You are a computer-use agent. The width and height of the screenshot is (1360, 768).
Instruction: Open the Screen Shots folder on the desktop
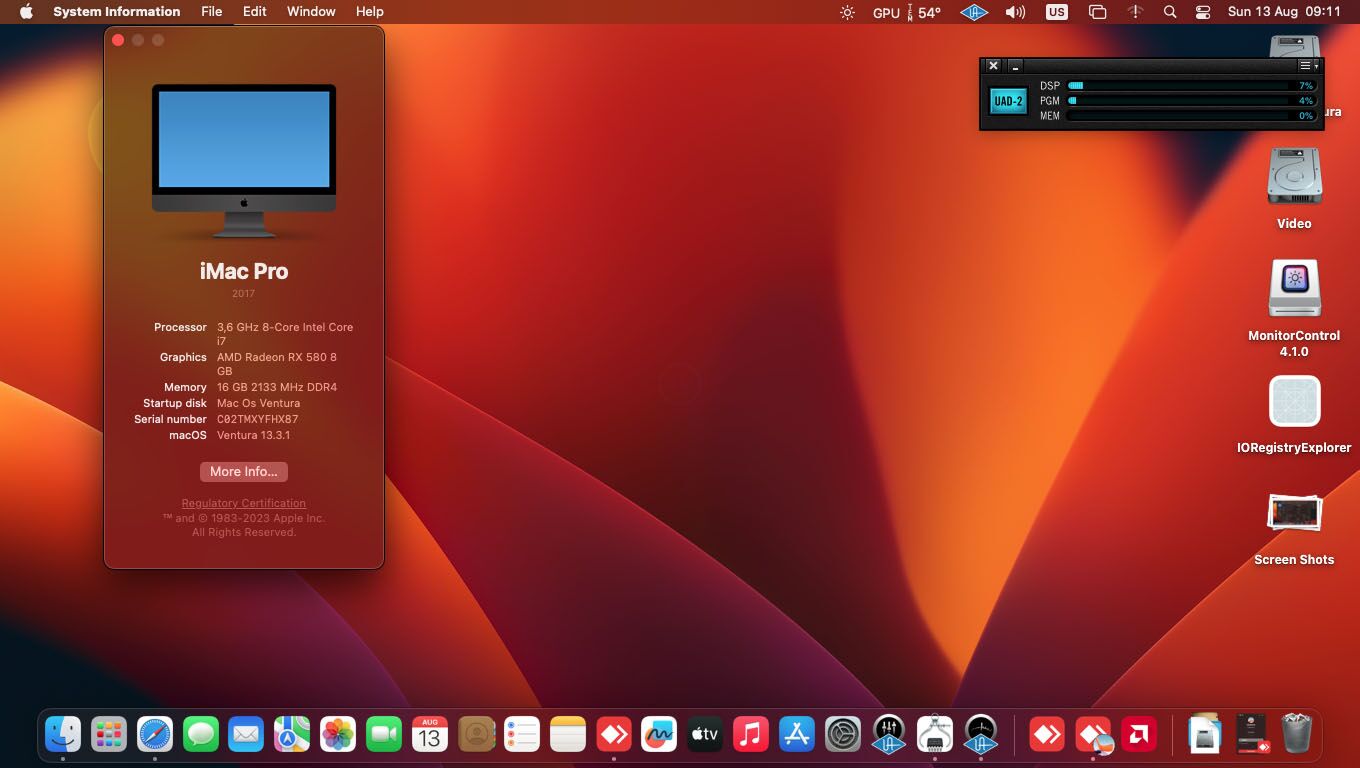click(x=1294, y=513)
